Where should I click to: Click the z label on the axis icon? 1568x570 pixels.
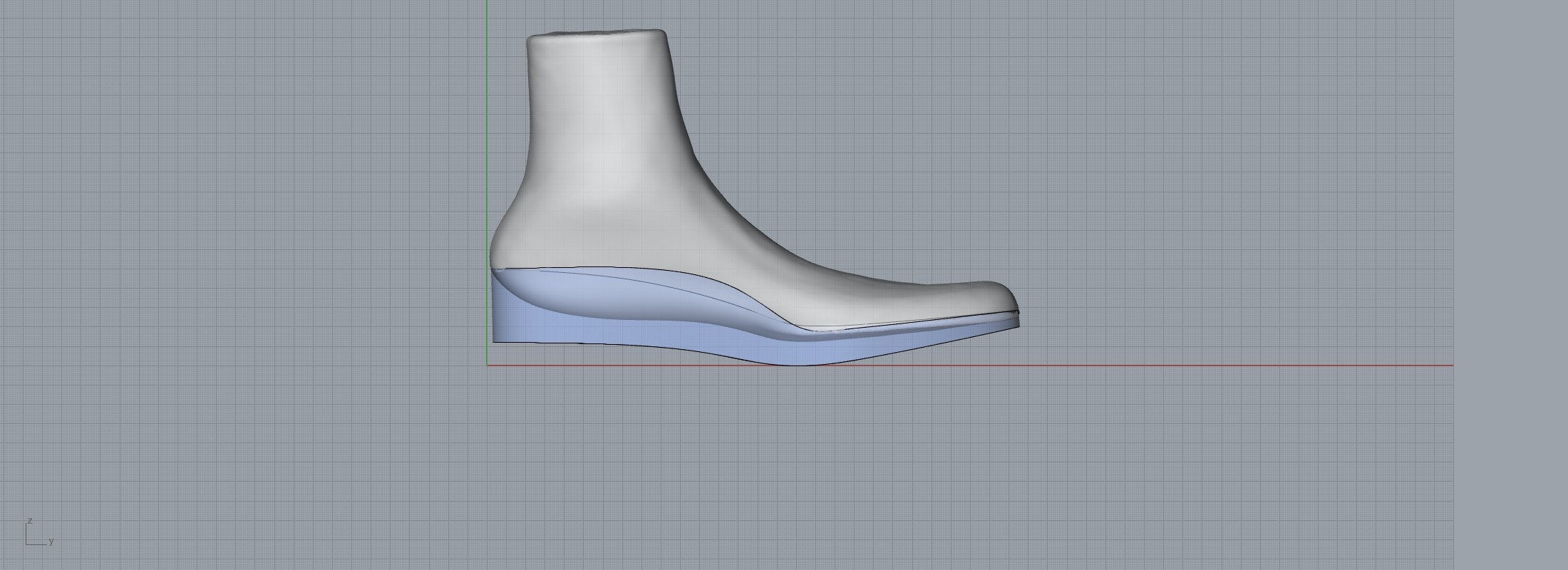tap(30, 521)
